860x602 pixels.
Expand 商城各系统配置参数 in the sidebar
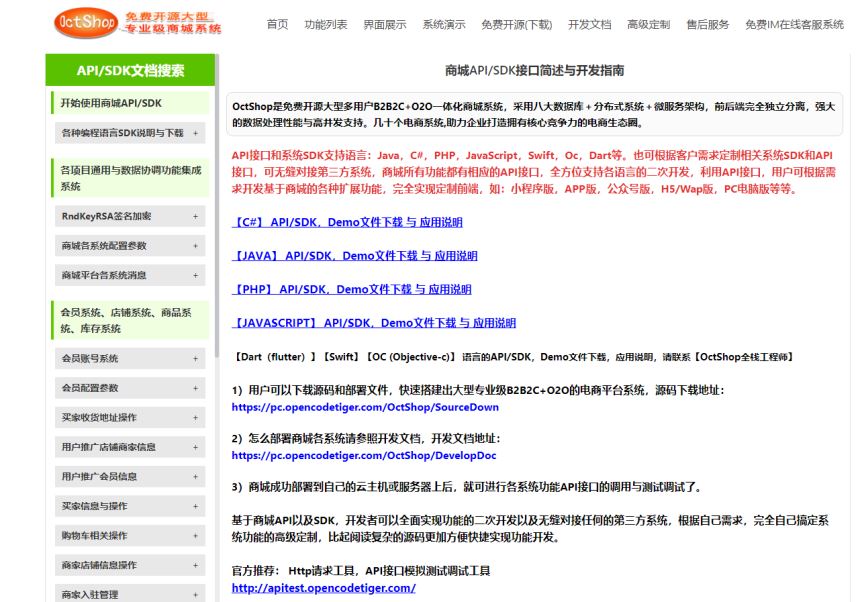coord(130,244)
